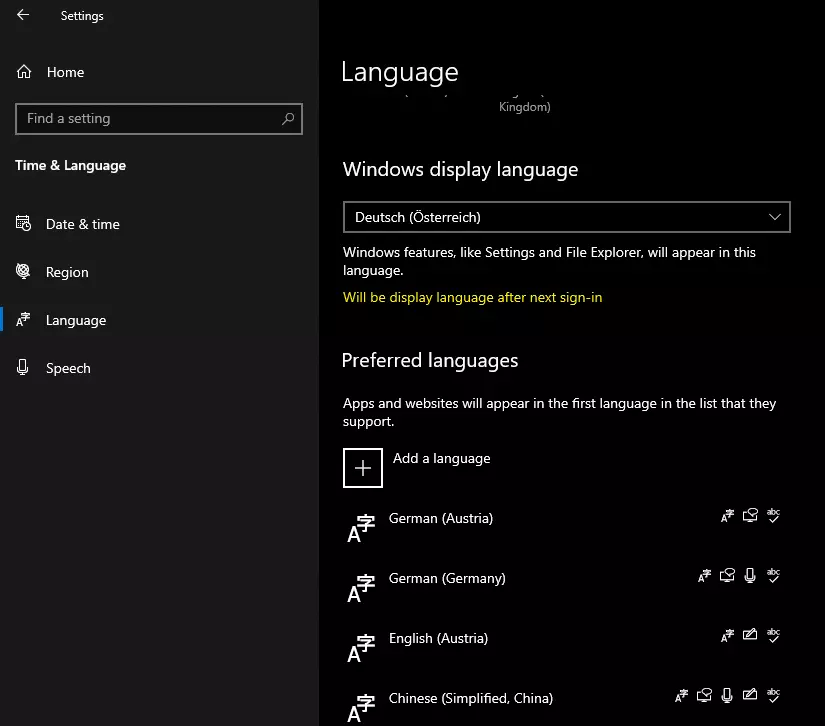Click German (Germany) spell-check abc icon

tap(773, 576)
